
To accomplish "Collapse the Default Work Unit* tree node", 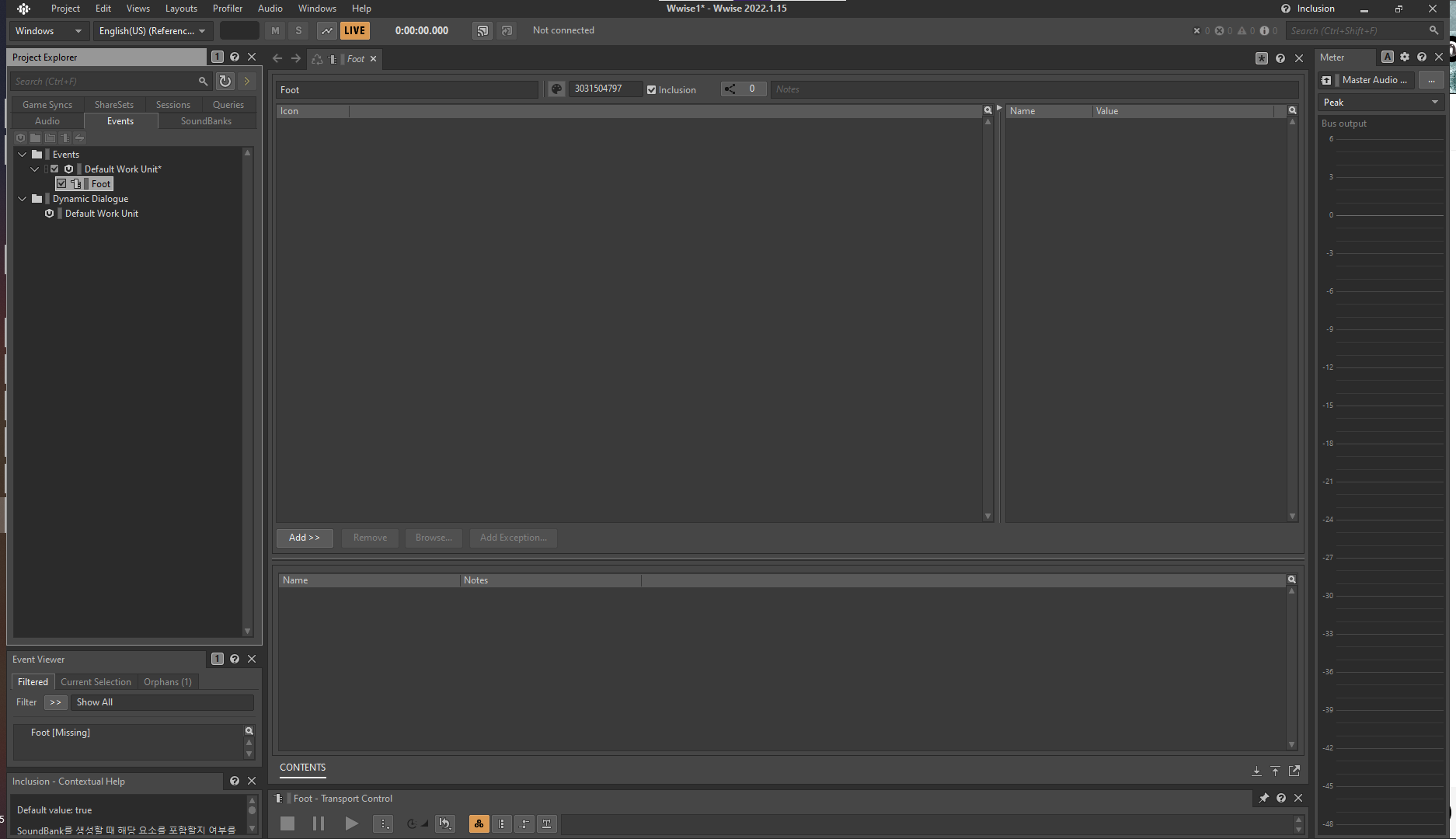I will [35, 169].
